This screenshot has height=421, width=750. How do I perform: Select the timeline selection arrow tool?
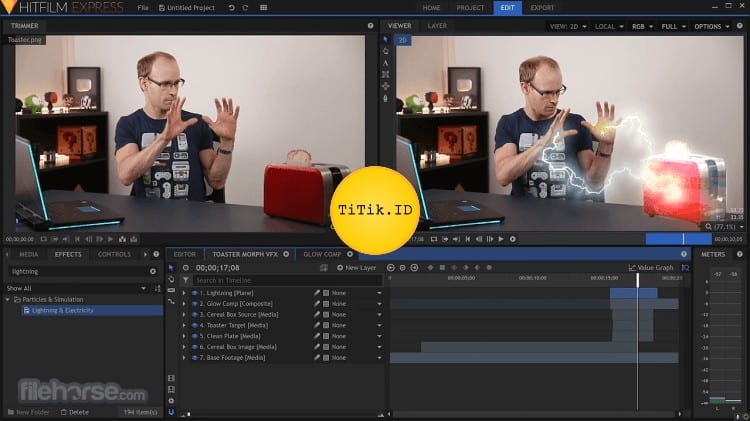171,267
